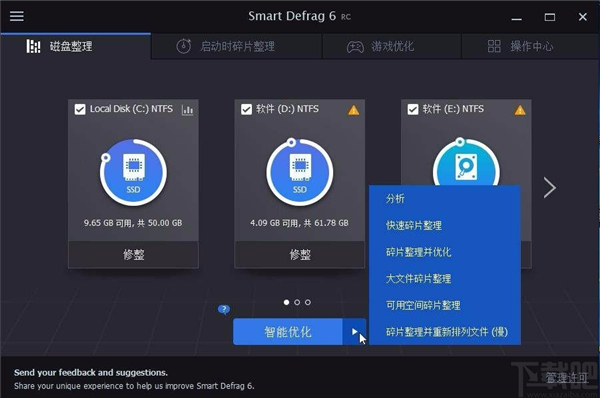This screenshot has height=398, width=600.
Task: Maximize the Smart Defrag window
Action: (x=550, y=17)
